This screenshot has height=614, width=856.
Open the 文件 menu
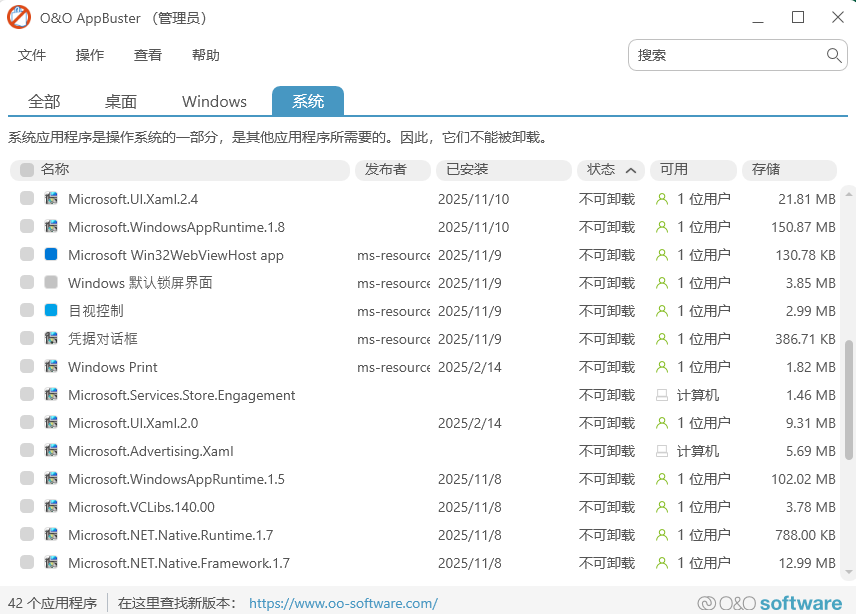[x=32, y=55]
